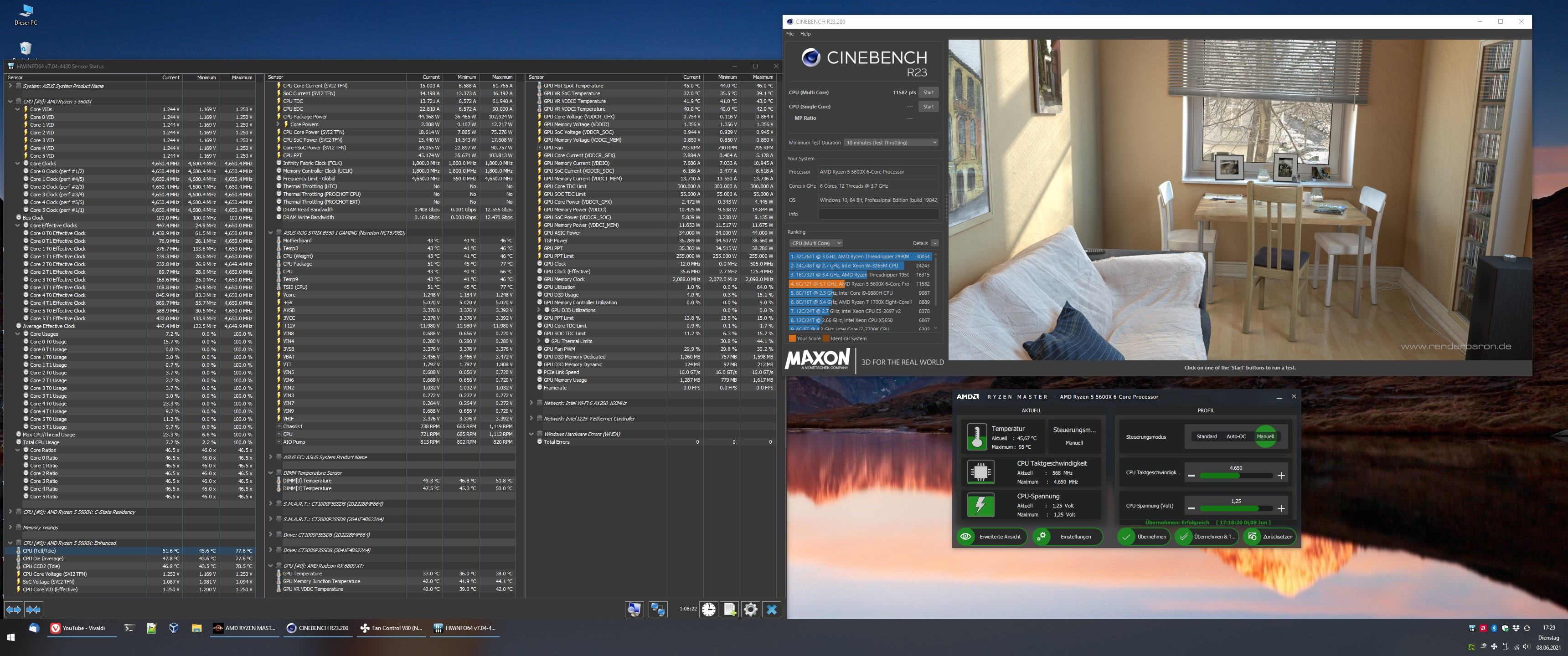Toggle ranking Details checkbox arrow
Viewport: 1568px width, 656px height.
coord(934,243)
